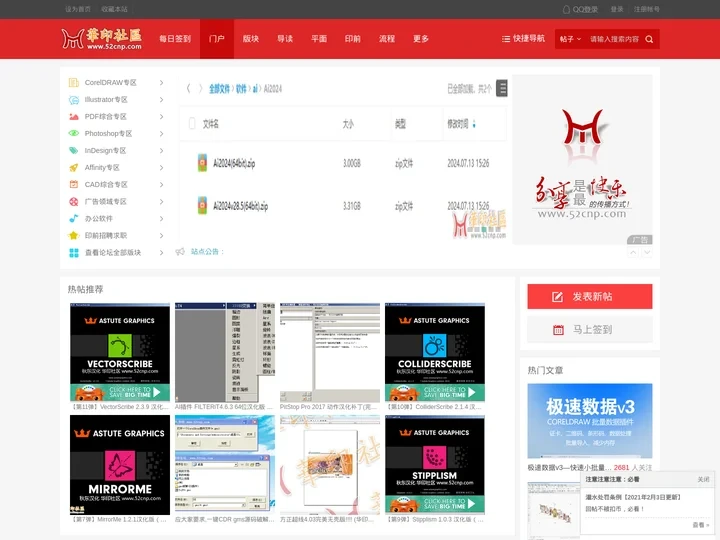Image resolution: width=720 pixels, height=540 pixels.
Task: Open the CAD综合专区 icon
Action: (x=73, y=185)
